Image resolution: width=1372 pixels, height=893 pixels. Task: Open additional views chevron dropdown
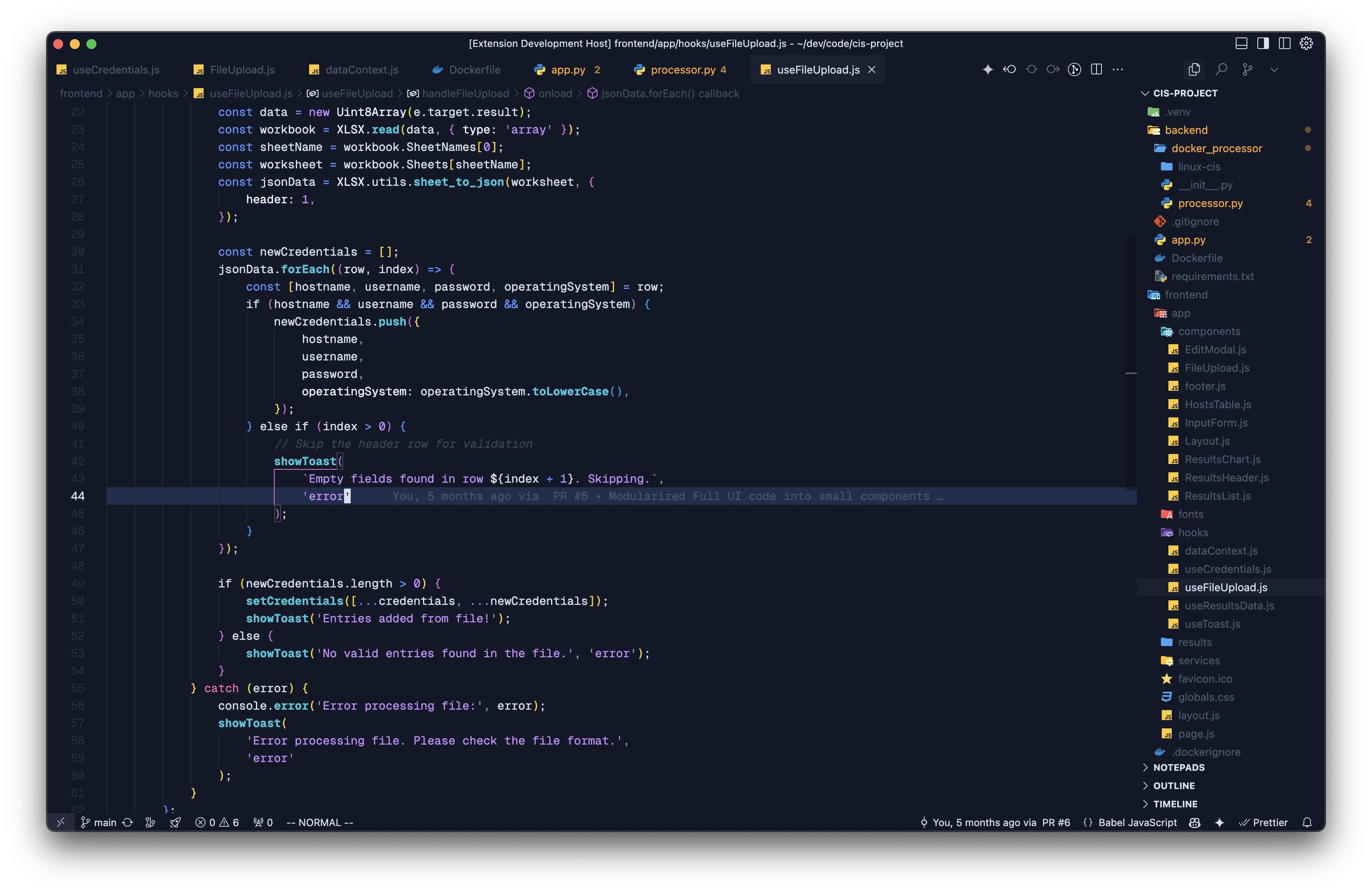1274,69
